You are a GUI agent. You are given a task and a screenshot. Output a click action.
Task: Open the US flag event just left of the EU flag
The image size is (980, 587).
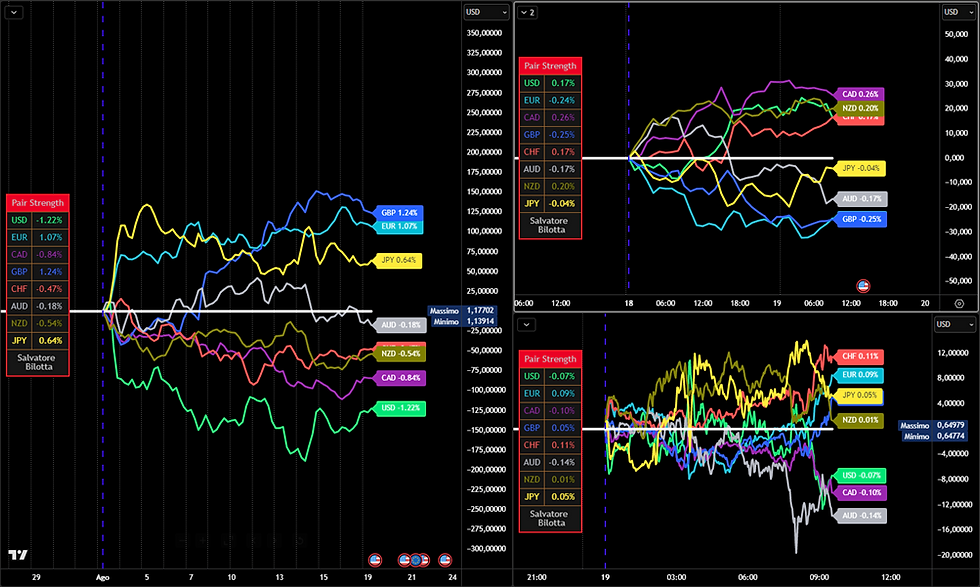pos(404,560)
